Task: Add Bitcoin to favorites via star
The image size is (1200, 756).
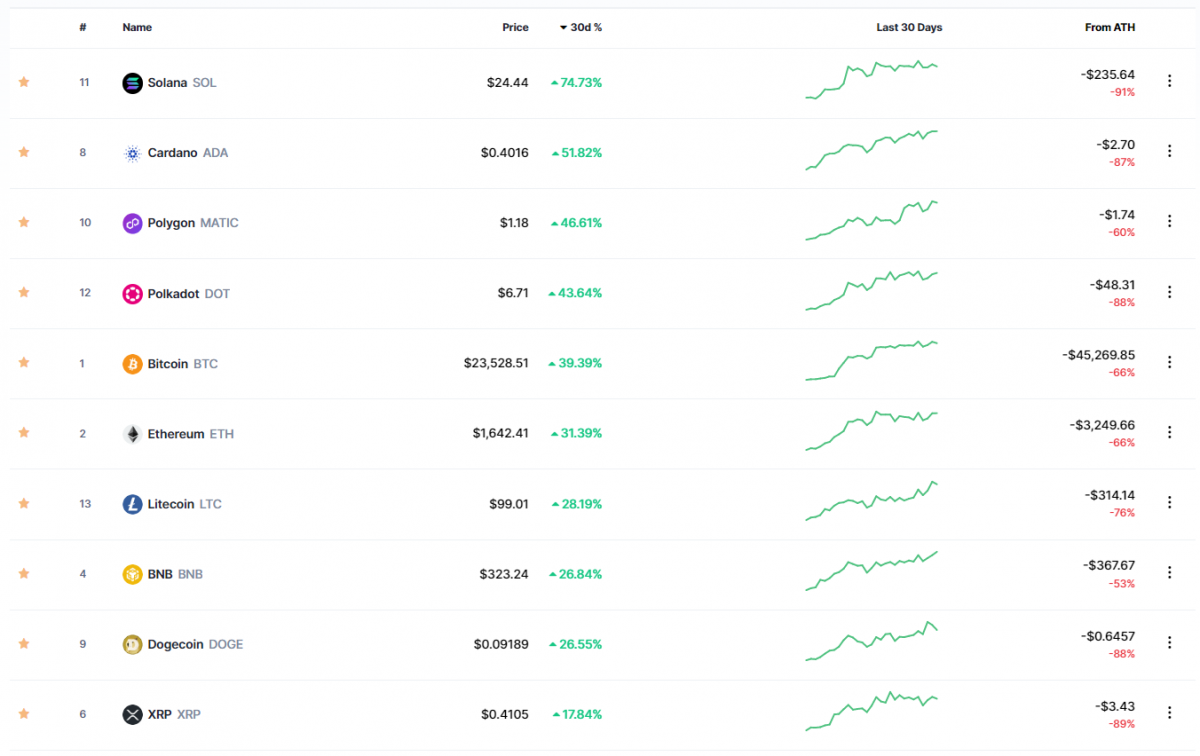Action: [x=23, y=363]
